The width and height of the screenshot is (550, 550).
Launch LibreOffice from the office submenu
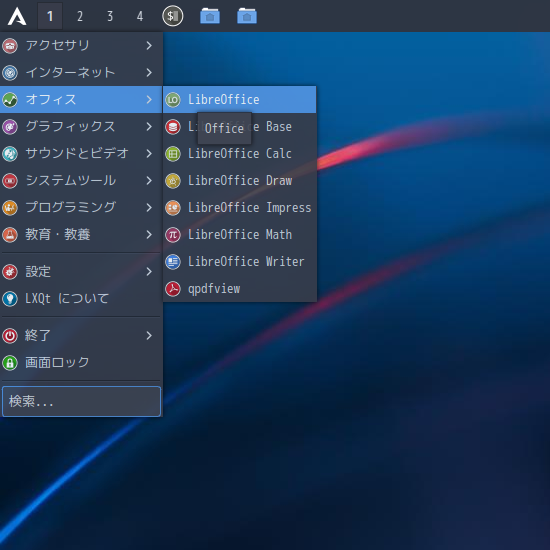240,100
